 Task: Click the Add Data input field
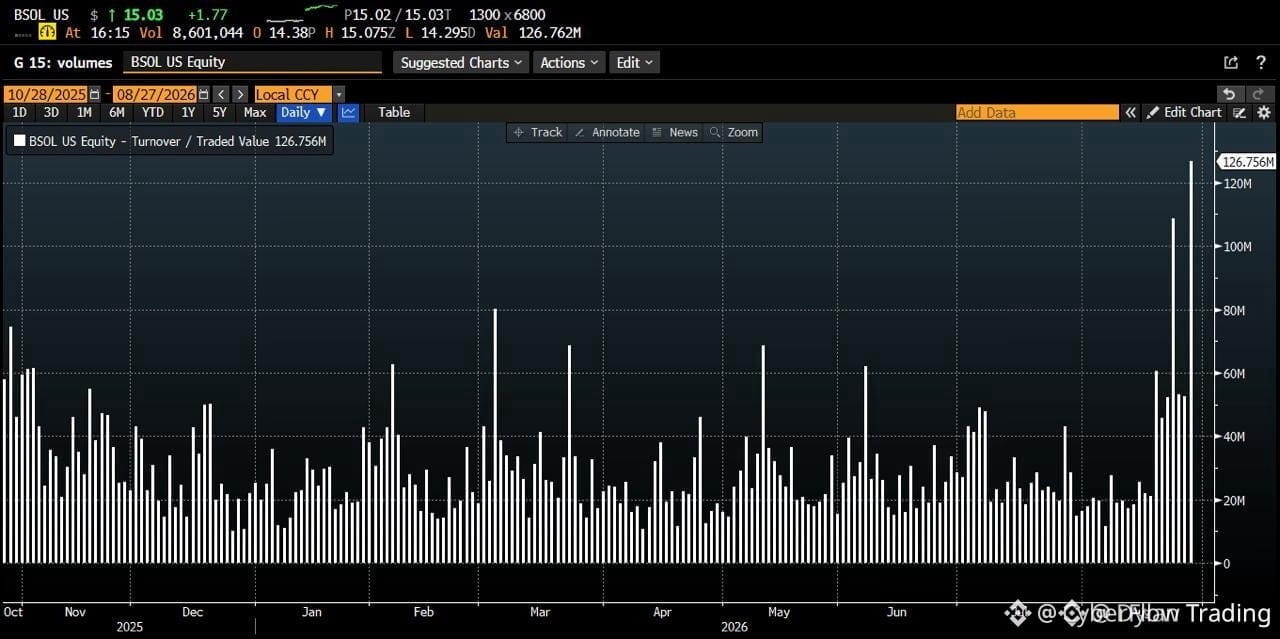coord(1037,112)
